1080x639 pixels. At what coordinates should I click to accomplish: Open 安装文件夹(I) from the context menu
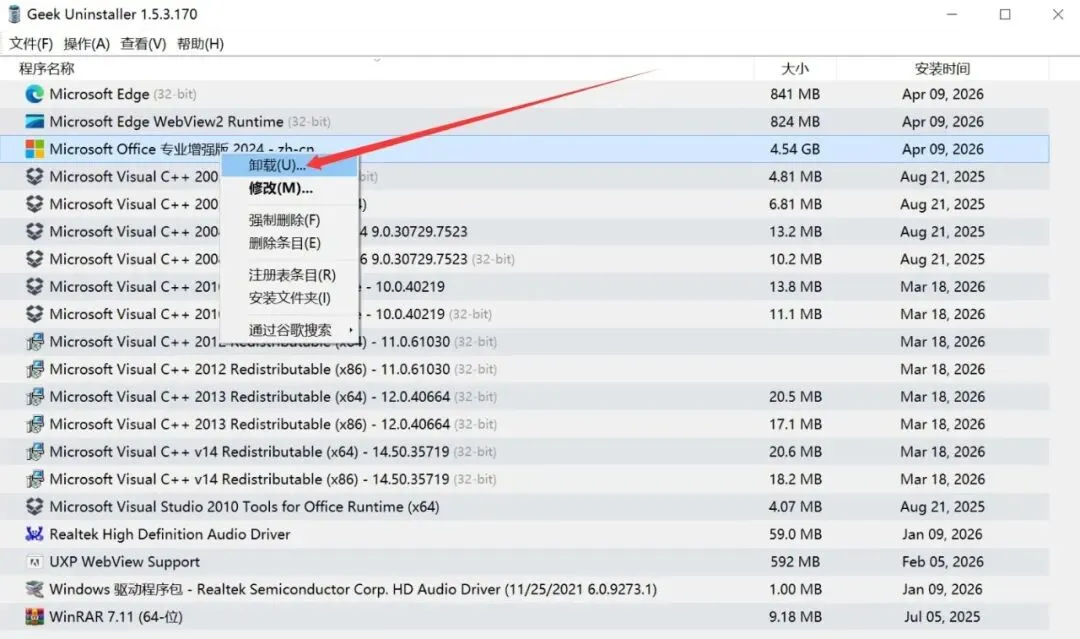pos(289,298)
